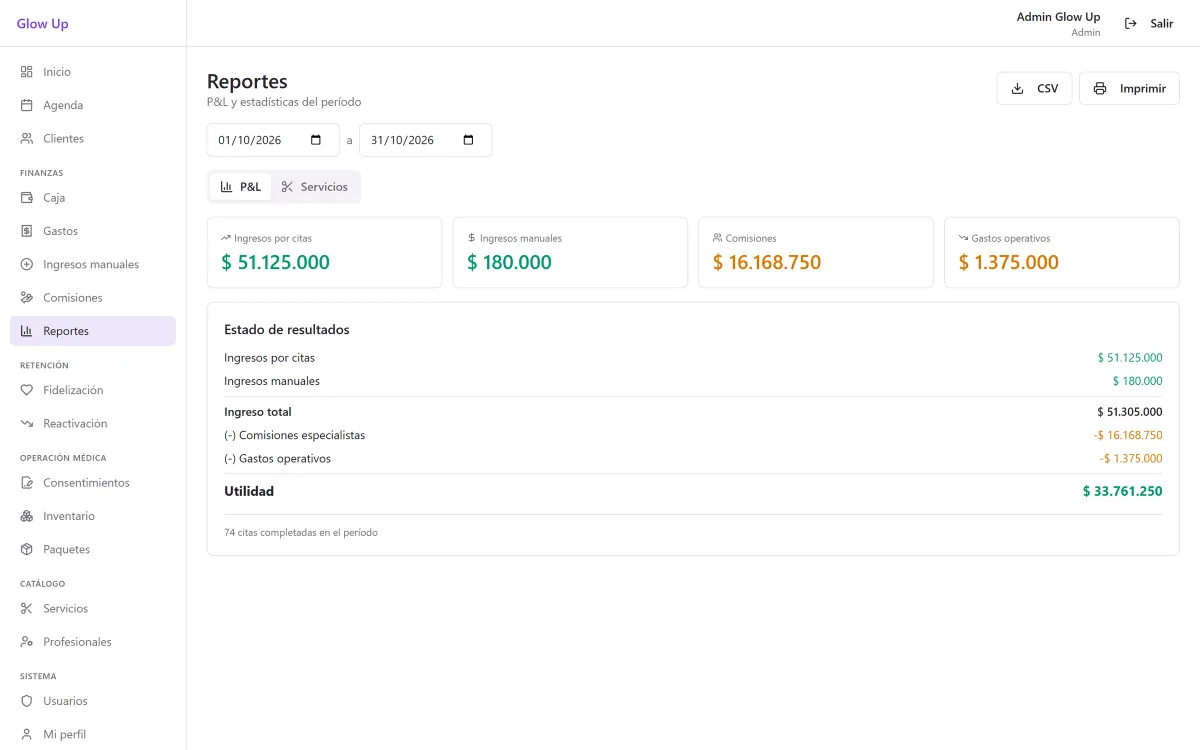Click the Servicios scissors icon in sidebar
The height and width of the screenshot is (750, 1200).
[27, 609]
